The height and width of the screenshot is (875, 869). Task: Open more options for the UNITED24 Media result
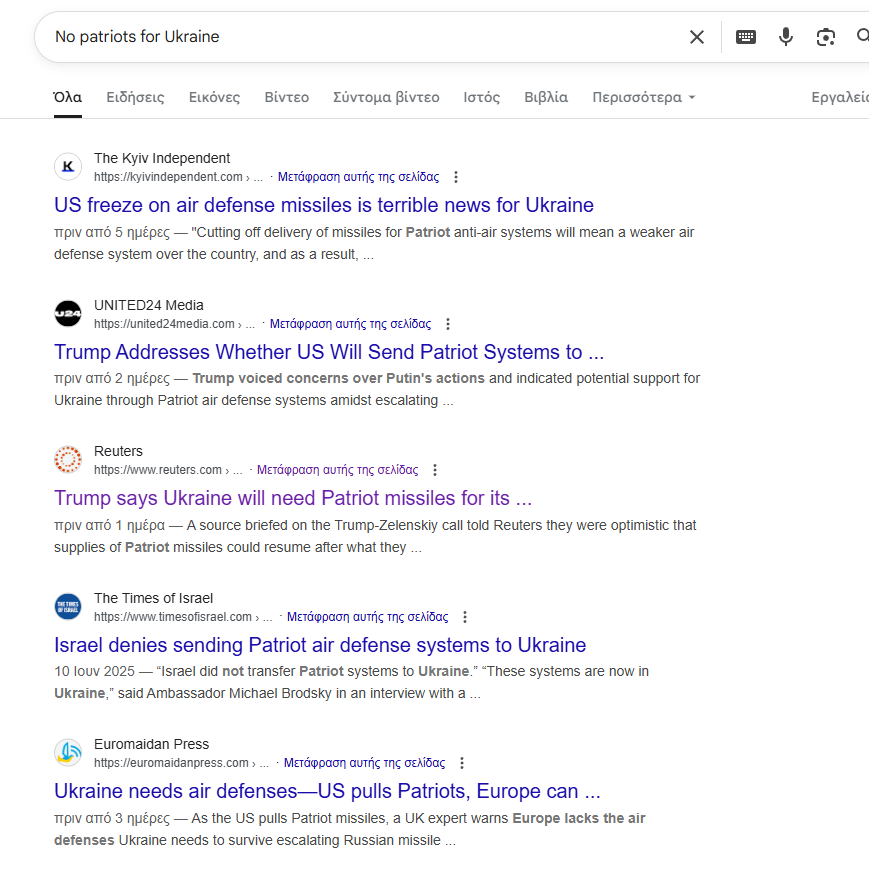pyautogui.click(x=448, y=324)
